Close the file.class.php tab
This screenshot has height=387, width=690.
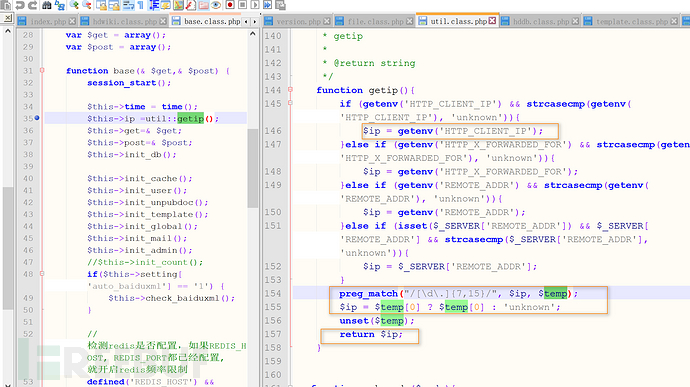click(409, 21)
